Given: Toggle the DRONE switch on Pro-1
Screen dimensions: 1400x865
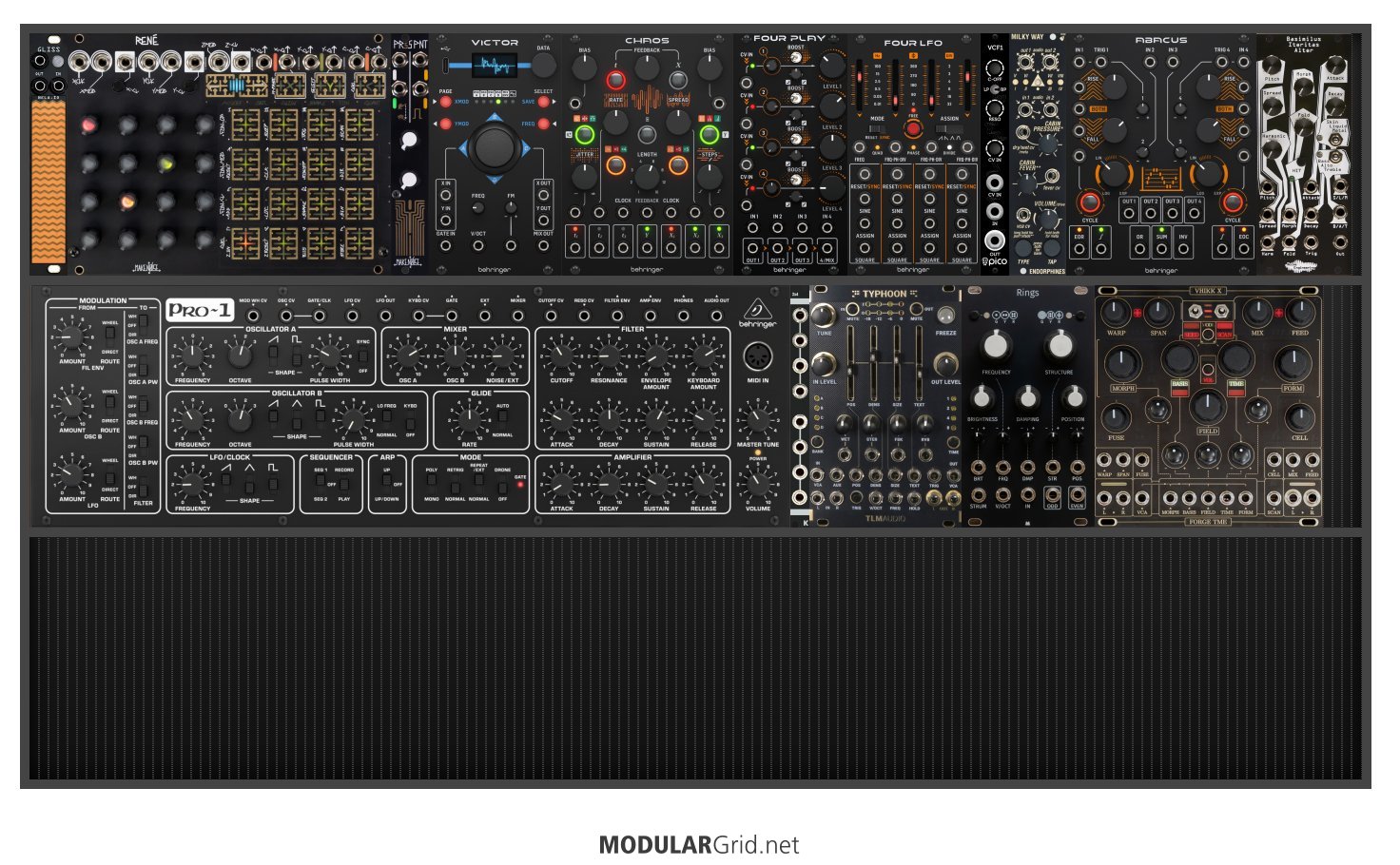Looking at the screenshot, I should (502, 484).
